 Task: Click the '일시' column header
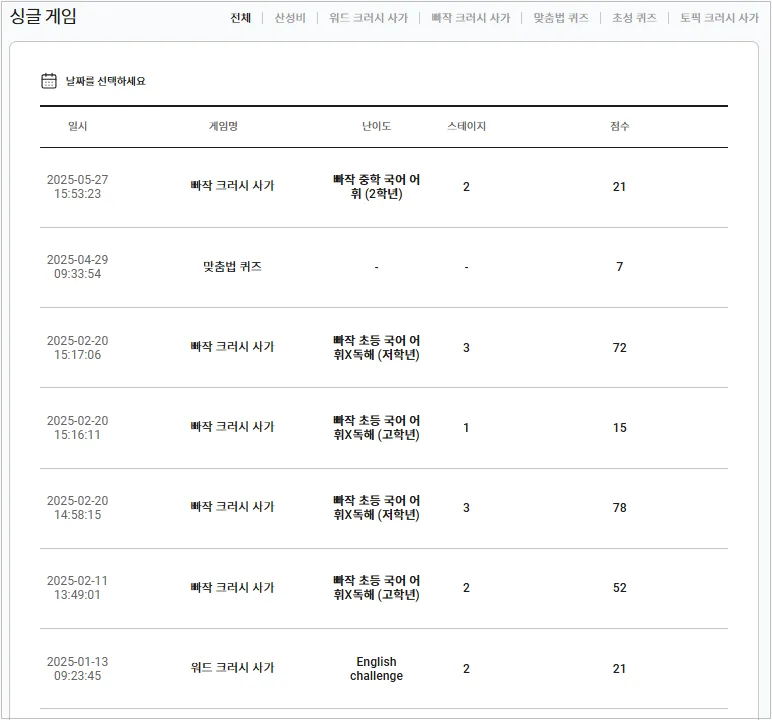77,127
